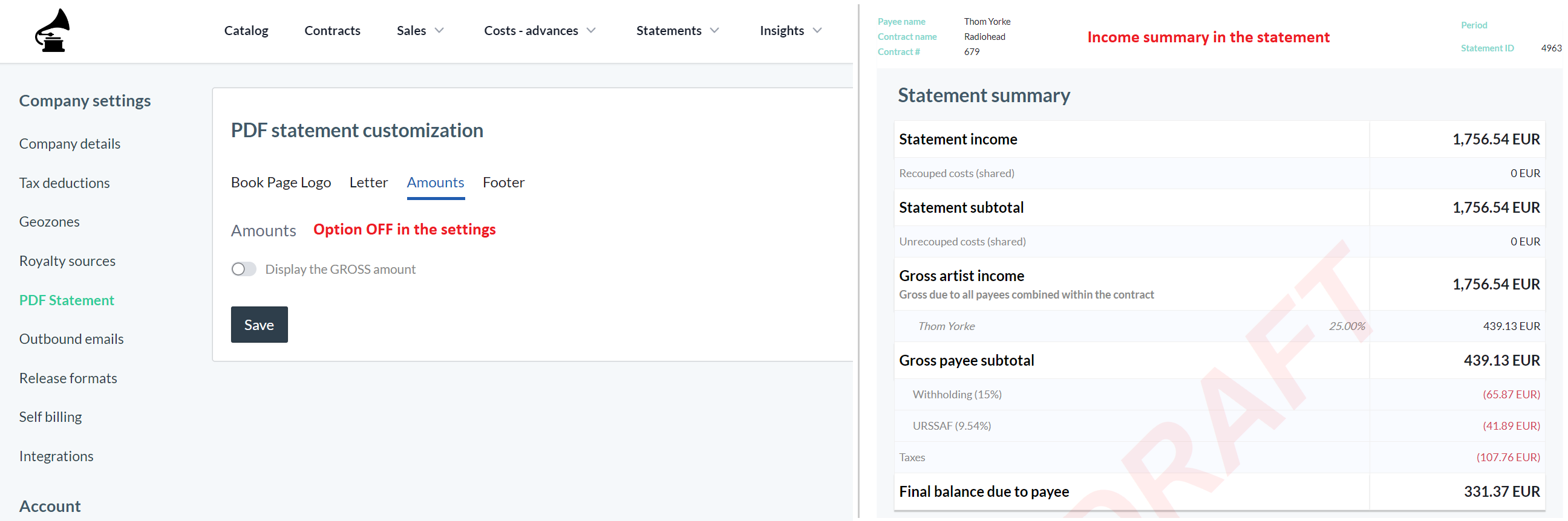The width and height of the screenshot is (1568, 521).
Task: Save the PDF statement customization
Action: coord(260,325)
